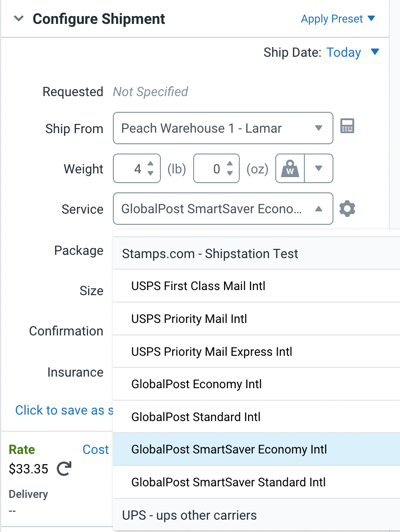This screenshot has height=532, width=400.
Task: Open service settings gear icon
Action: click(x=347, y=209)
